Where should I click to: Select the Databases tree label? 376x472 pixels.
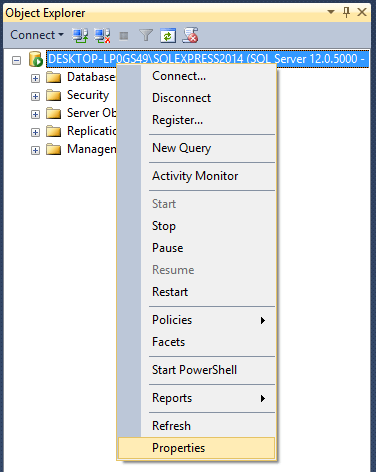coord(91,77)
